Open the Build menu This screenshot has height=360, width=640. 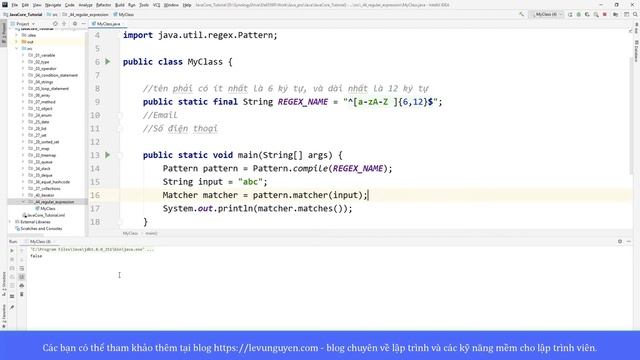click(x=120, y=5)
